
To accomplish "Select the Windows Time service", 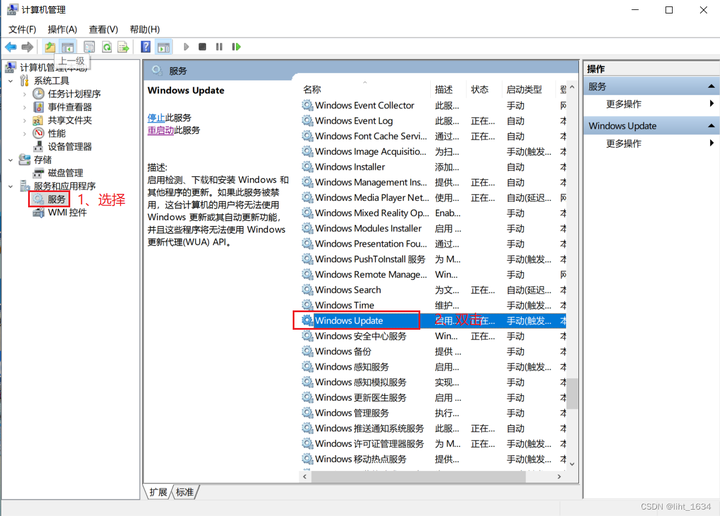I will click(x=433, y=305).
